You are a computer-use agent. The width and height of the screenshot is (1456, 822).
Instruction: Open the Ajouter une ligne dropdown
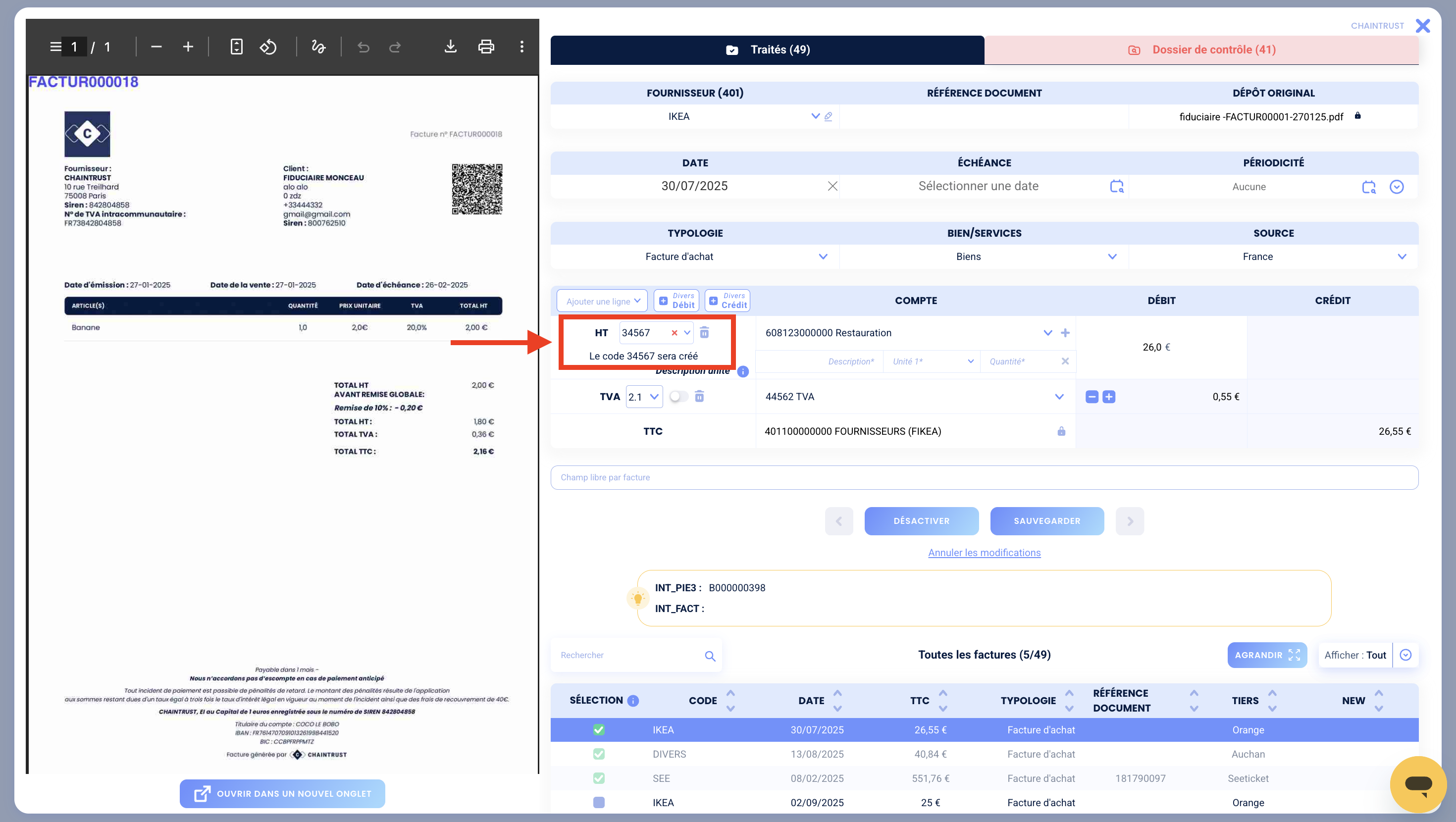603,301
